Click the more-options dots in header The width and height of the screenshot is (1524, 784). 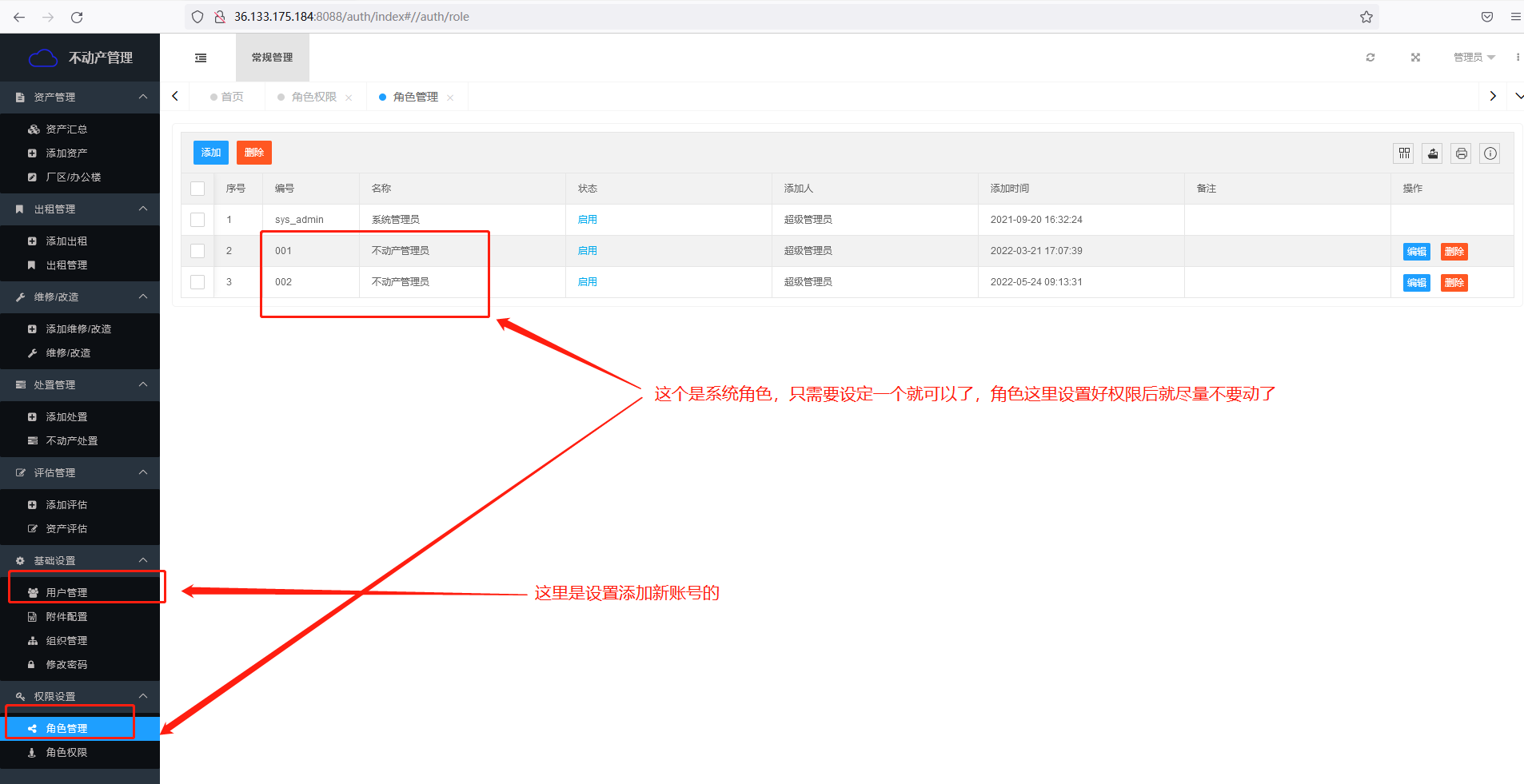coord(1518,58)
